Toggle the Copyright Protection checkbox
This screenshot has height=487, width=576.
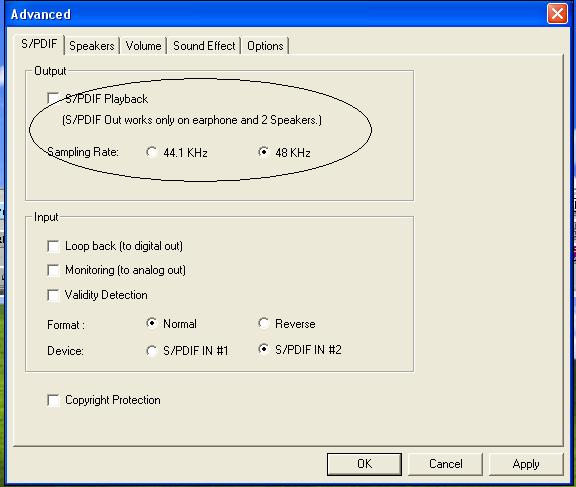53,400
